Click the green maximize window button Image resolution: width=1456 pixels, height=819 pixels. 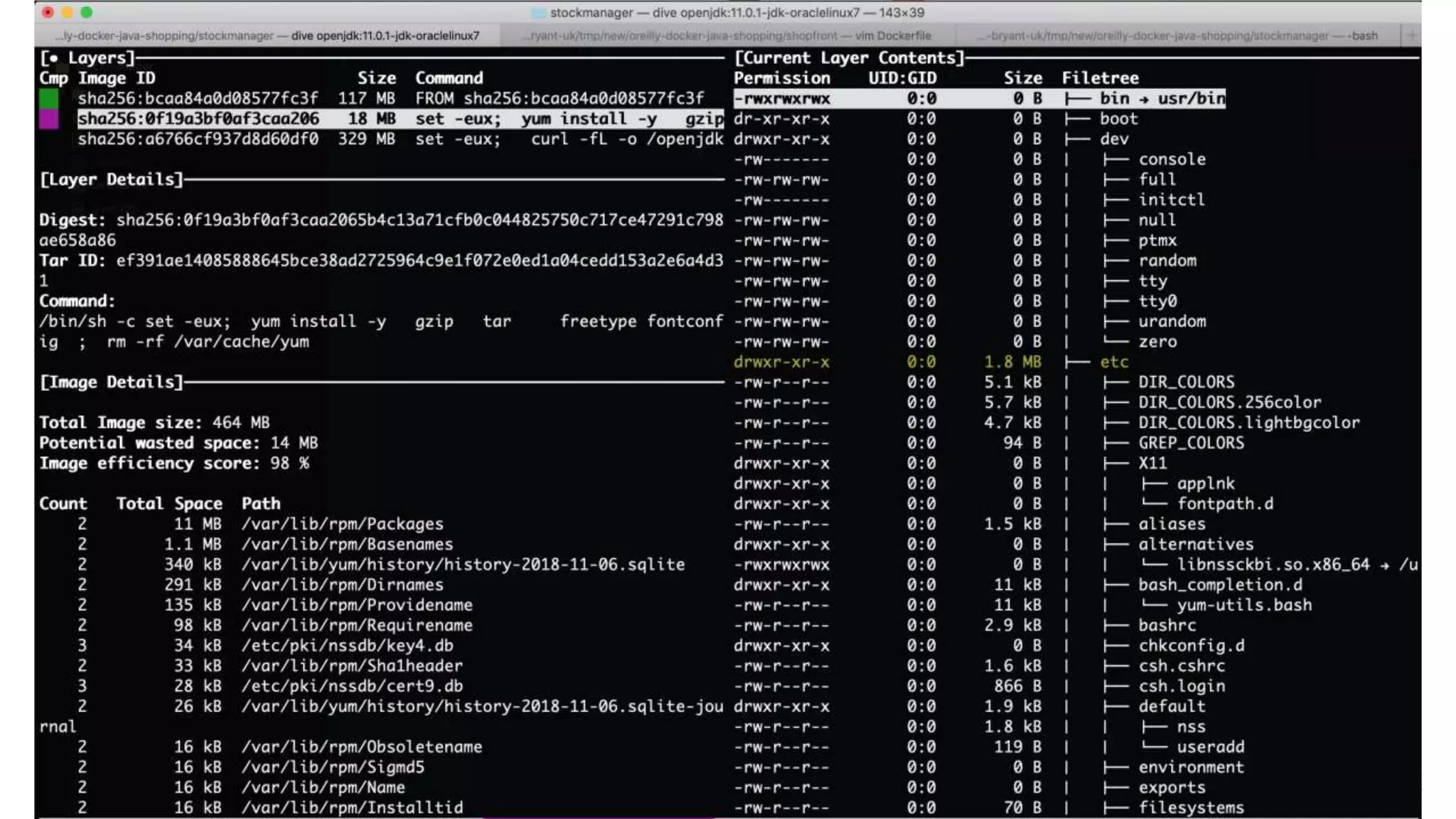tap(87, 12)
